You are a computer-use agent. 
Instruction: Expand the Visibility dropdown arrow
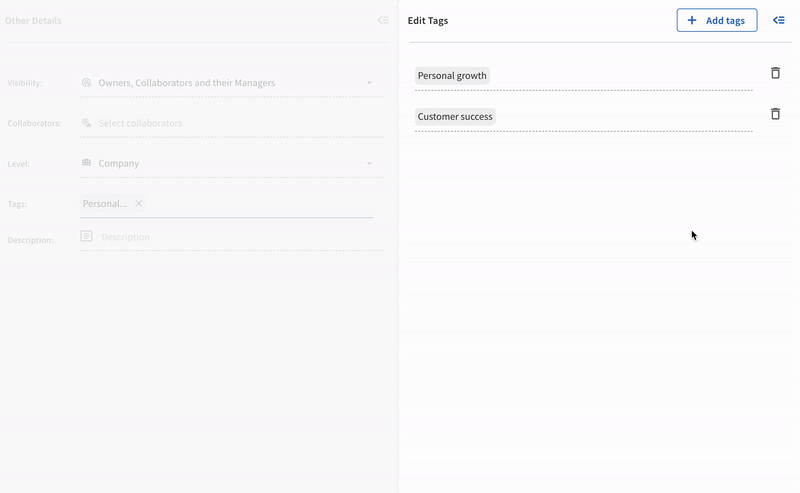click(369, 83)
